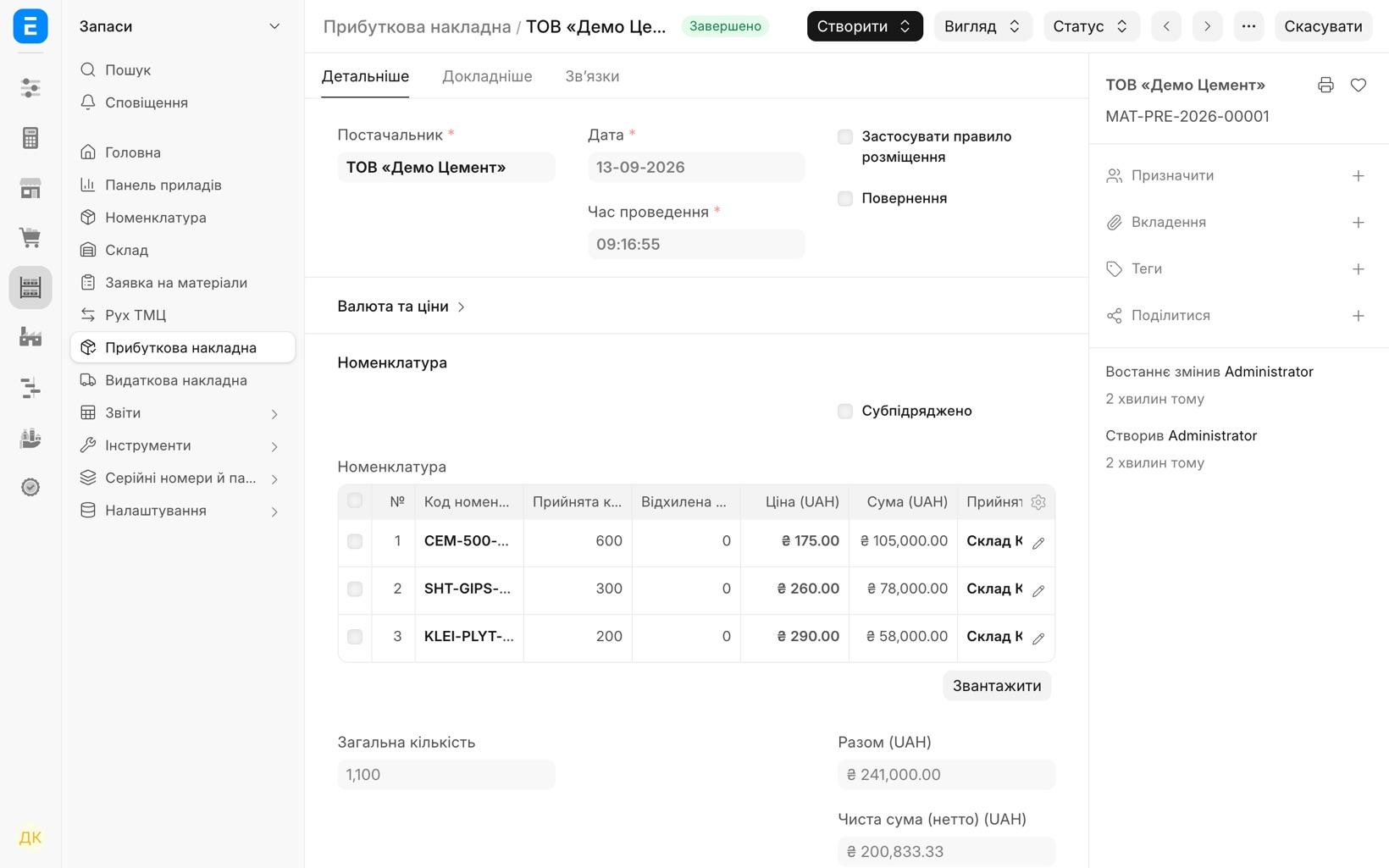Select all rows with header checkbox
This screenshot has width=1389, height=868.
pos(355,500)
